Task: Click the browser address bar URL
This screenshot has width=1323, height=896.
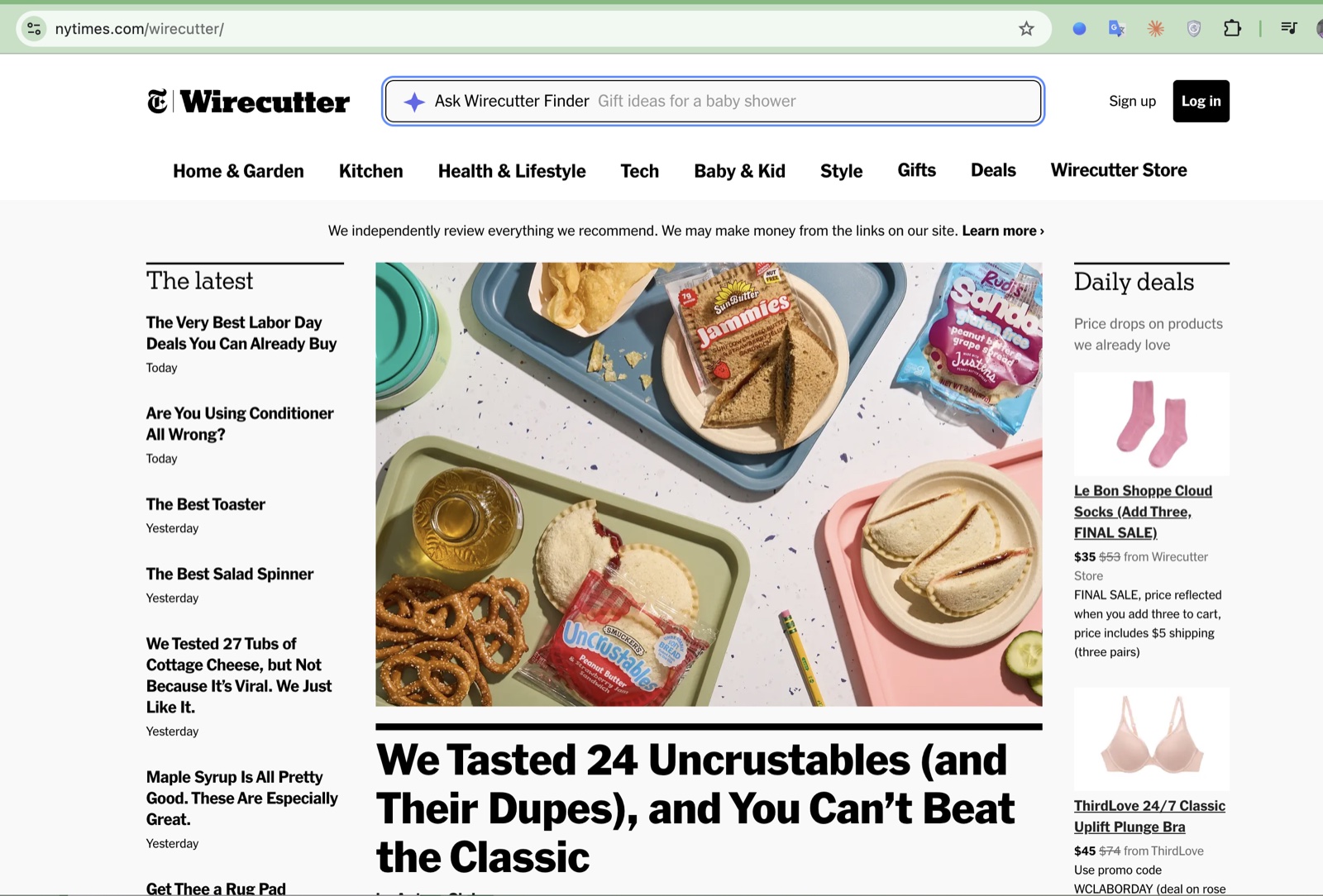Action: click(140, 29)
